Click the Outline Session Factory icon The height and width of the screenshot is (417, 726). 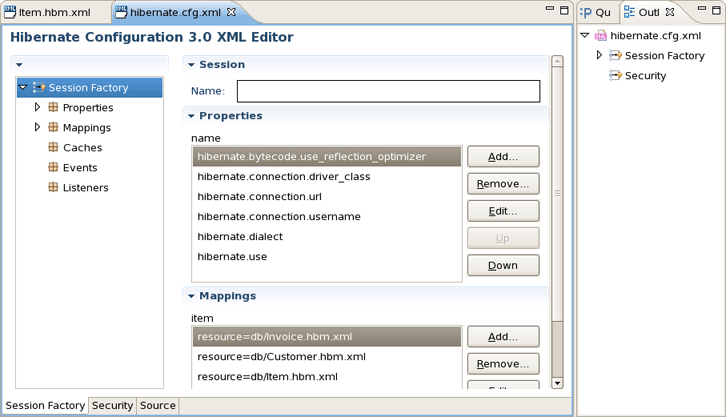[x=615, y=56]
